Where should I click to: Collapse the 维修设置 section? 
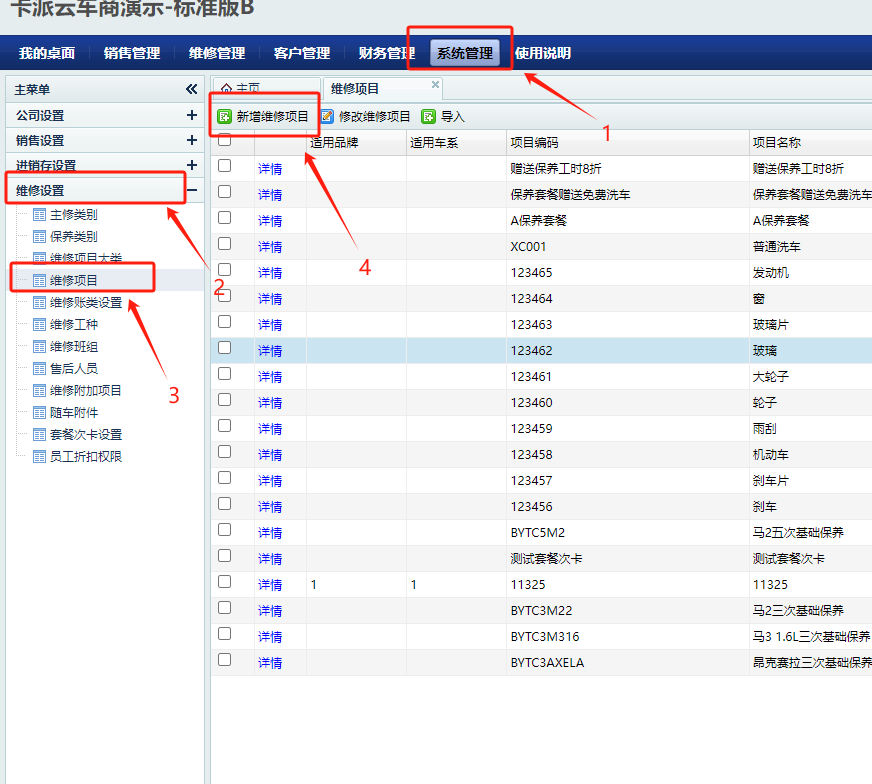click(x=191, y=190)
